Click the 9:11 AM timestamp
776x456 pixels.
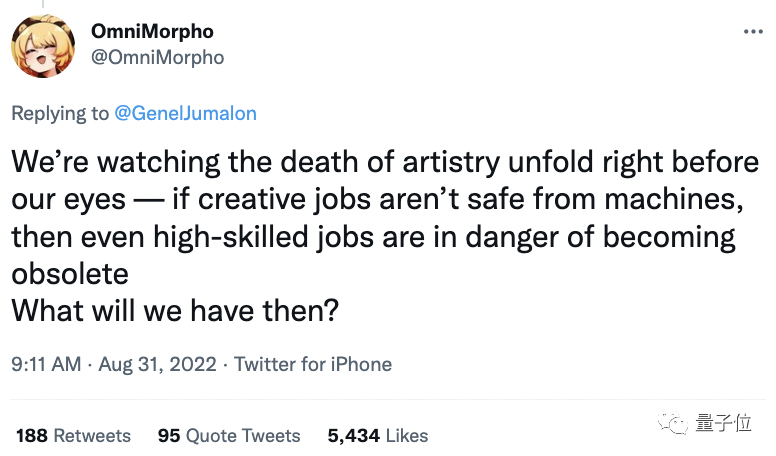(x=46, y=365)
